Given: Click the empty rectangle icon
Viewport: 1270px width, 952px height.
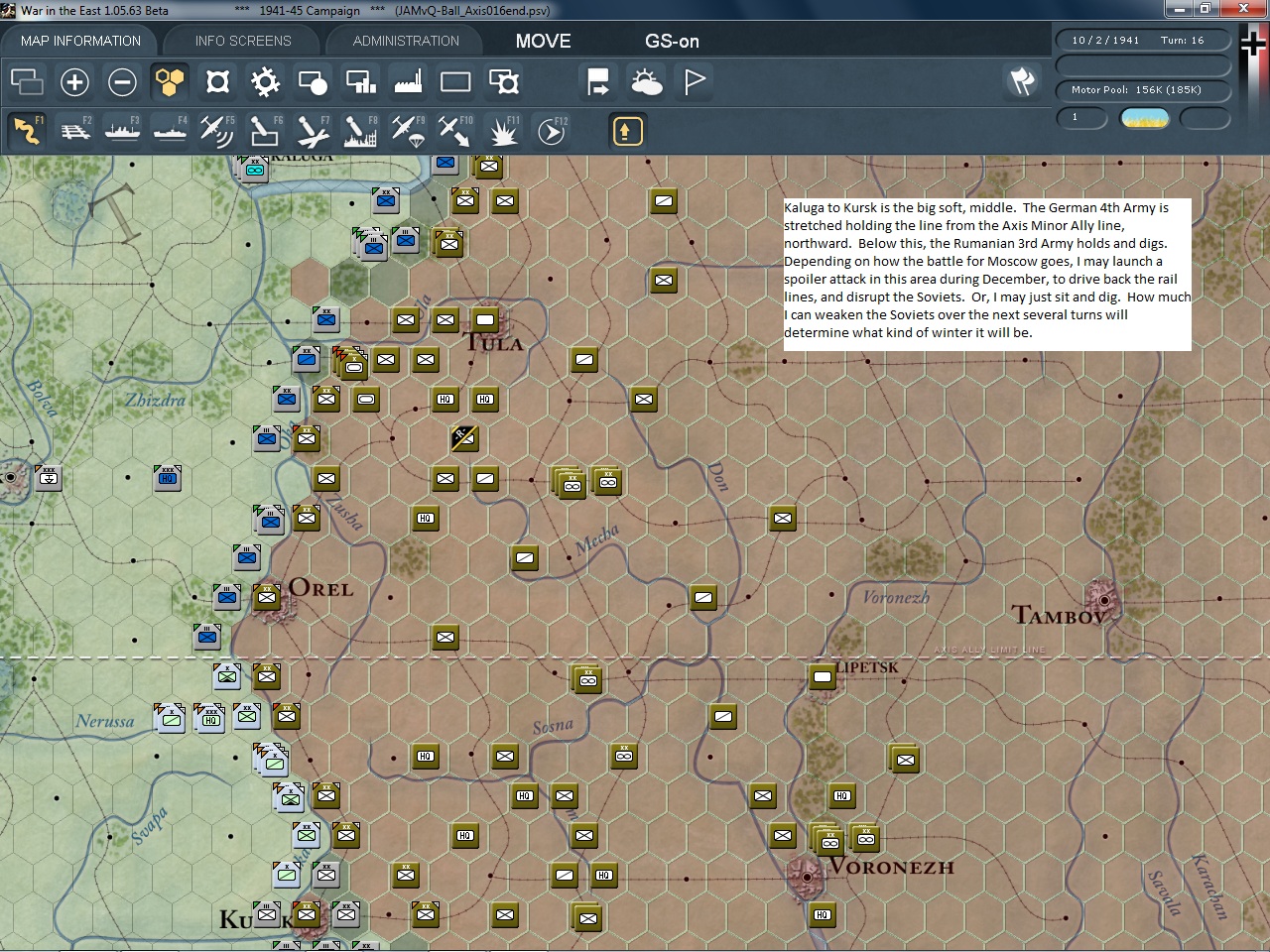Looking at the screenshot, I should click(455, 81).
